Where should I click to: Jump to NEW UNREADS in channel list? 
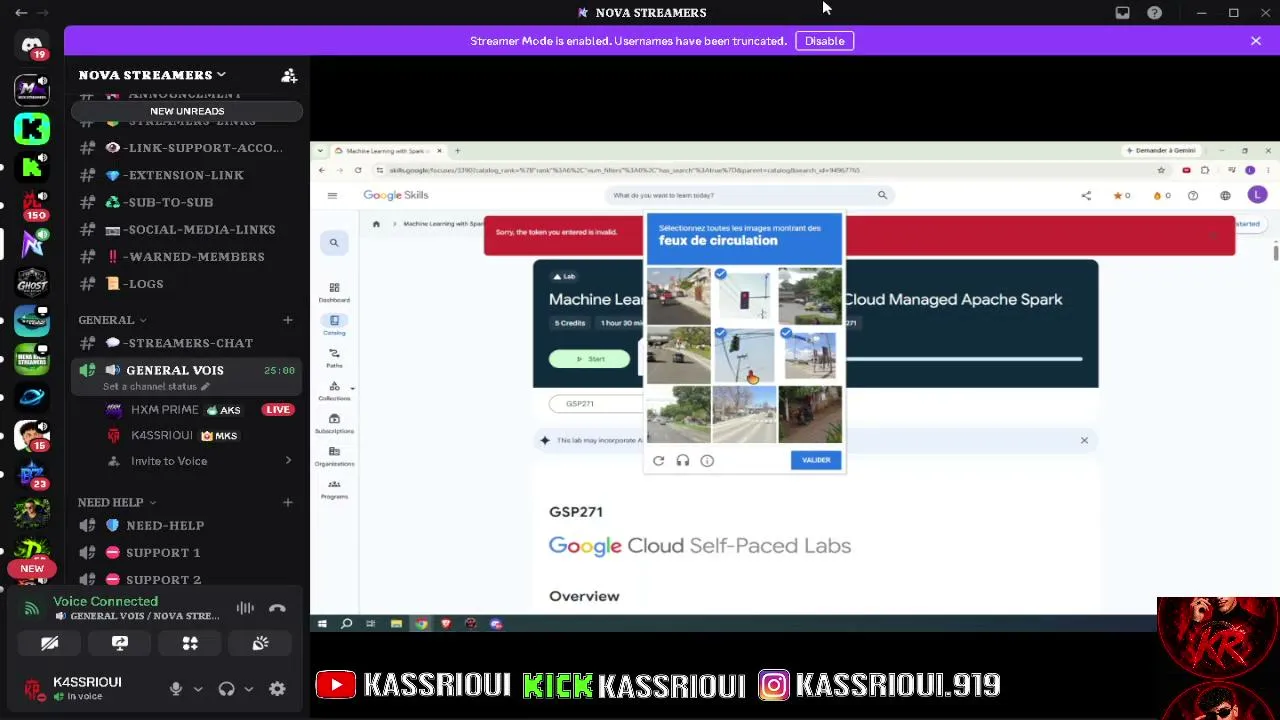[x=187, y=111]
